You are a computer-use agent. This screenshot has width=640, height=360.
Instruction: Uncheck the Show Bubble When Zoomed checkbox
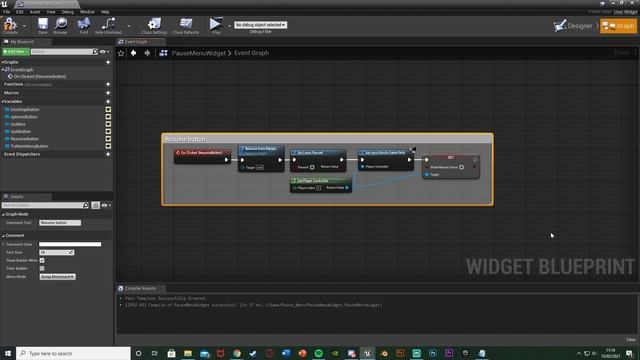42,260
